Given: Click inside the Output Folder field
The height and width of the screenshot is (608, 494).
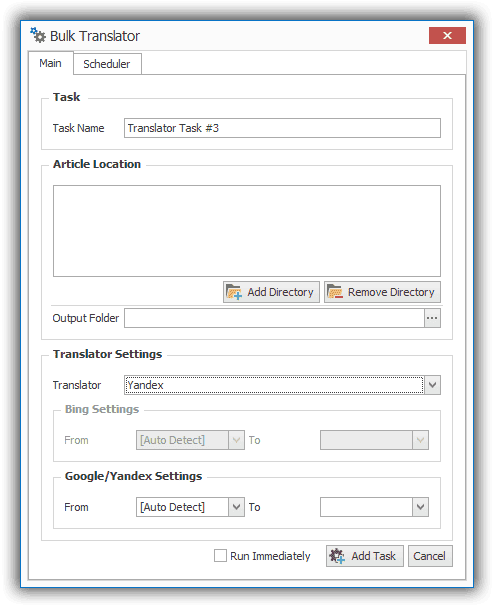Looking at the screenshot, I should [x=274, y=318].
